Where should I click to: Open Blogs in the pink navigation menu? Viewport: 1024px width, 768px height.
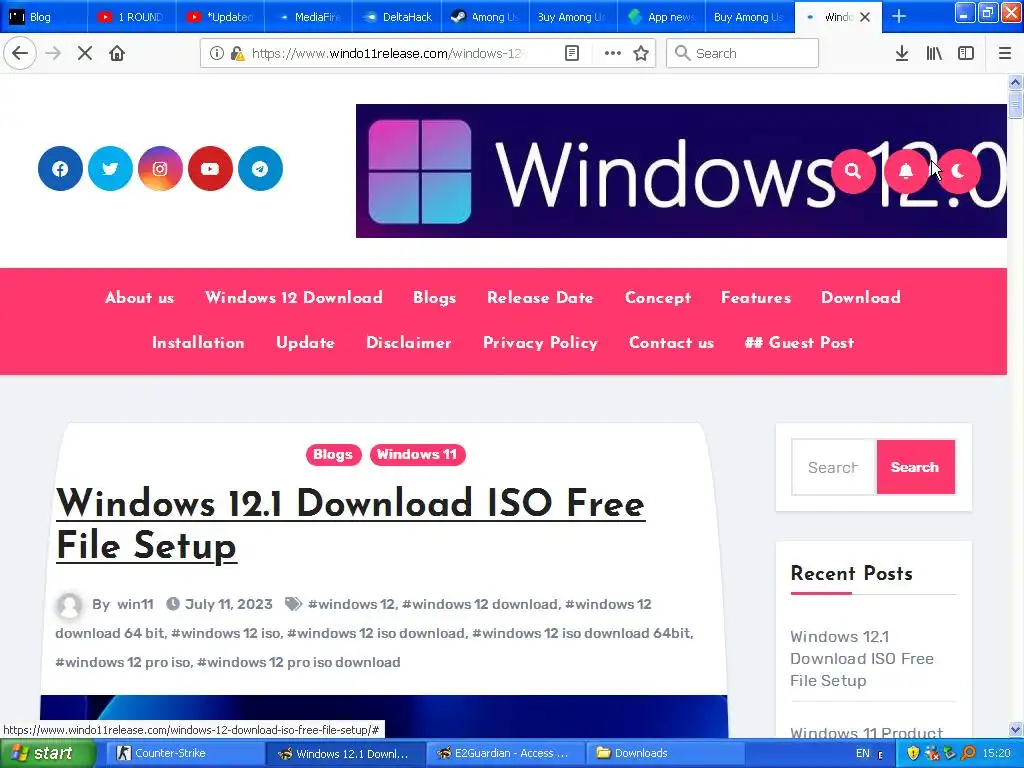click(x=434, y=298)
